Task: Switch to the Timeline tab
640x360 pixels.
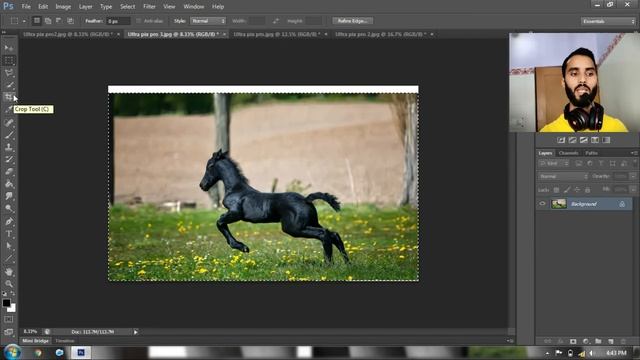Action: coord(65,341)
